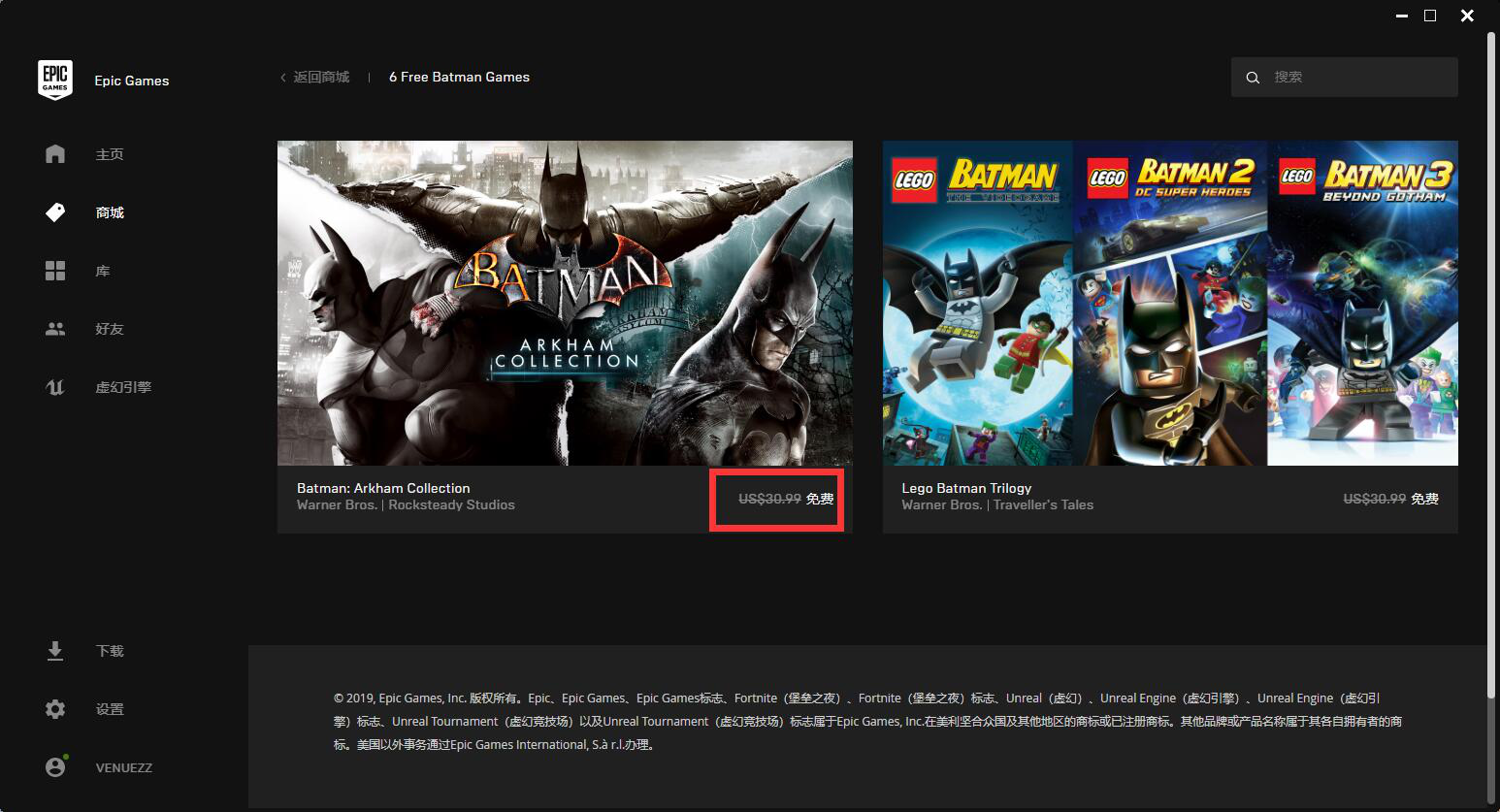Open the 下载 downloads arrow icon
The width and height of the screenshot is (1500, 812).
55,651
